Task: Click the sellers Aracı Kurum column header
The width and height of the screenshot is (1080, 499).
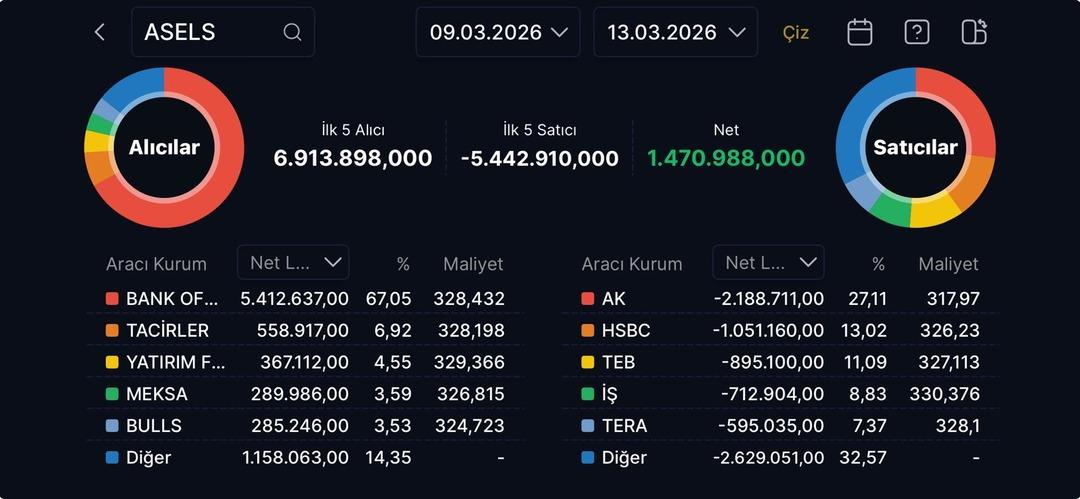Action: point(632,264)
